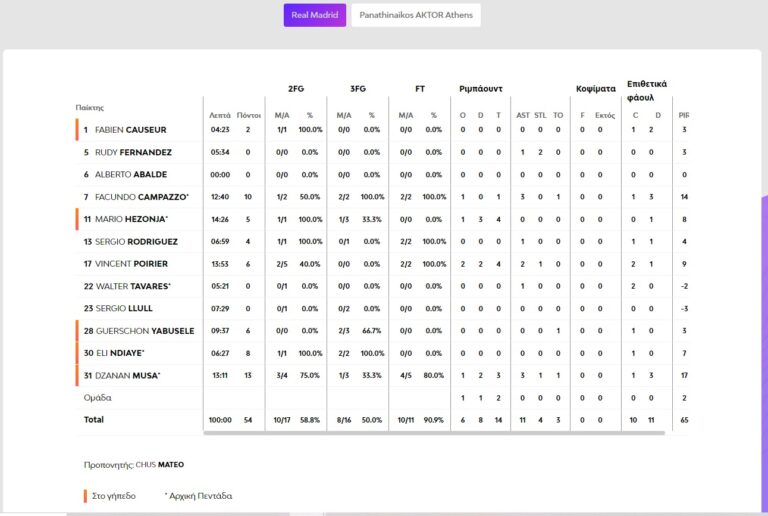Click Vincent Poirier's name

[131, 264]
